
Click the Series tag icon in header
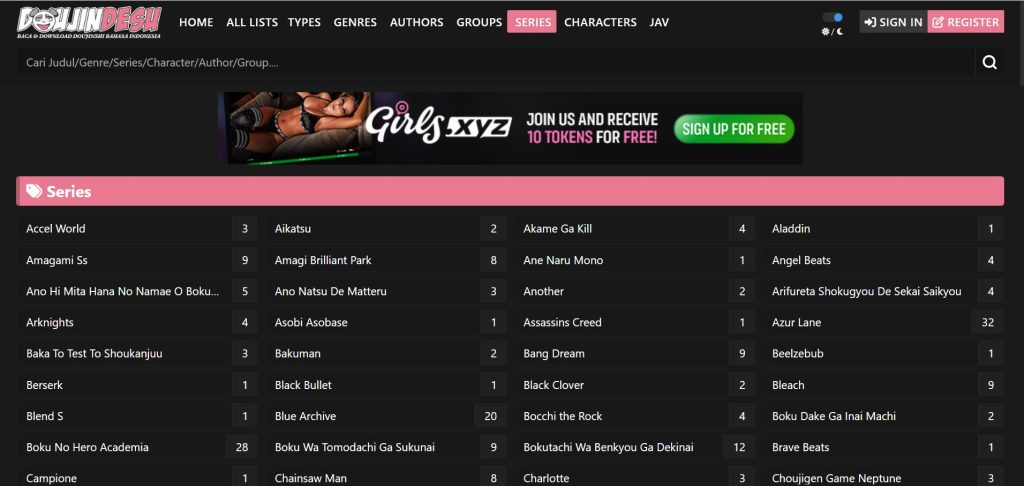click(x=34, y=191)
